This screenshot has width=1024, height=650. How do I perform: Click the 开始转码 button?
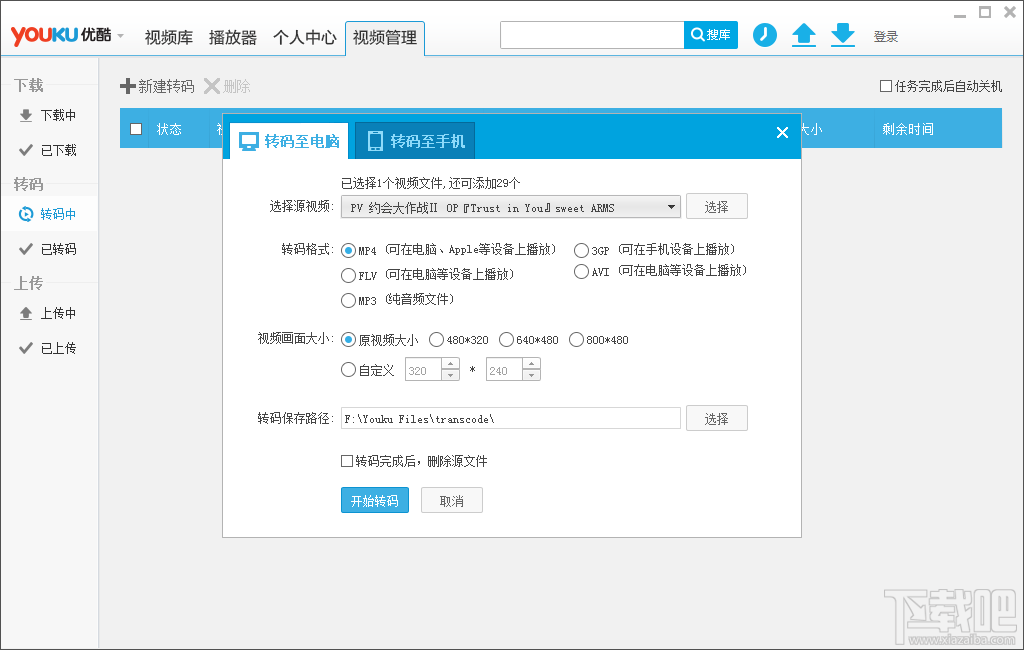375,500
